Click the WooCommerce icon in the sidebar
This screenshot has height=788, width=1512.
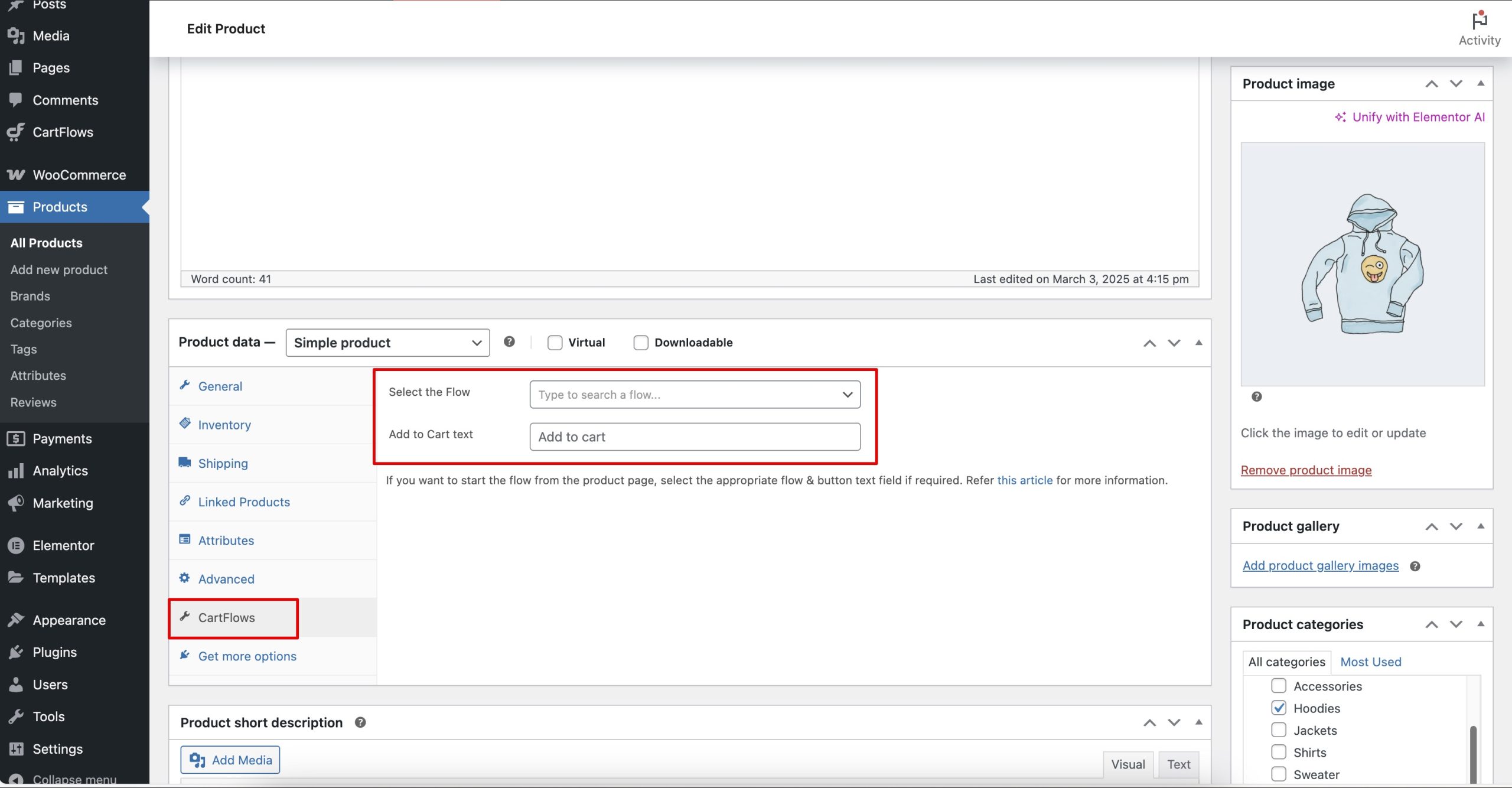[16, 175]
